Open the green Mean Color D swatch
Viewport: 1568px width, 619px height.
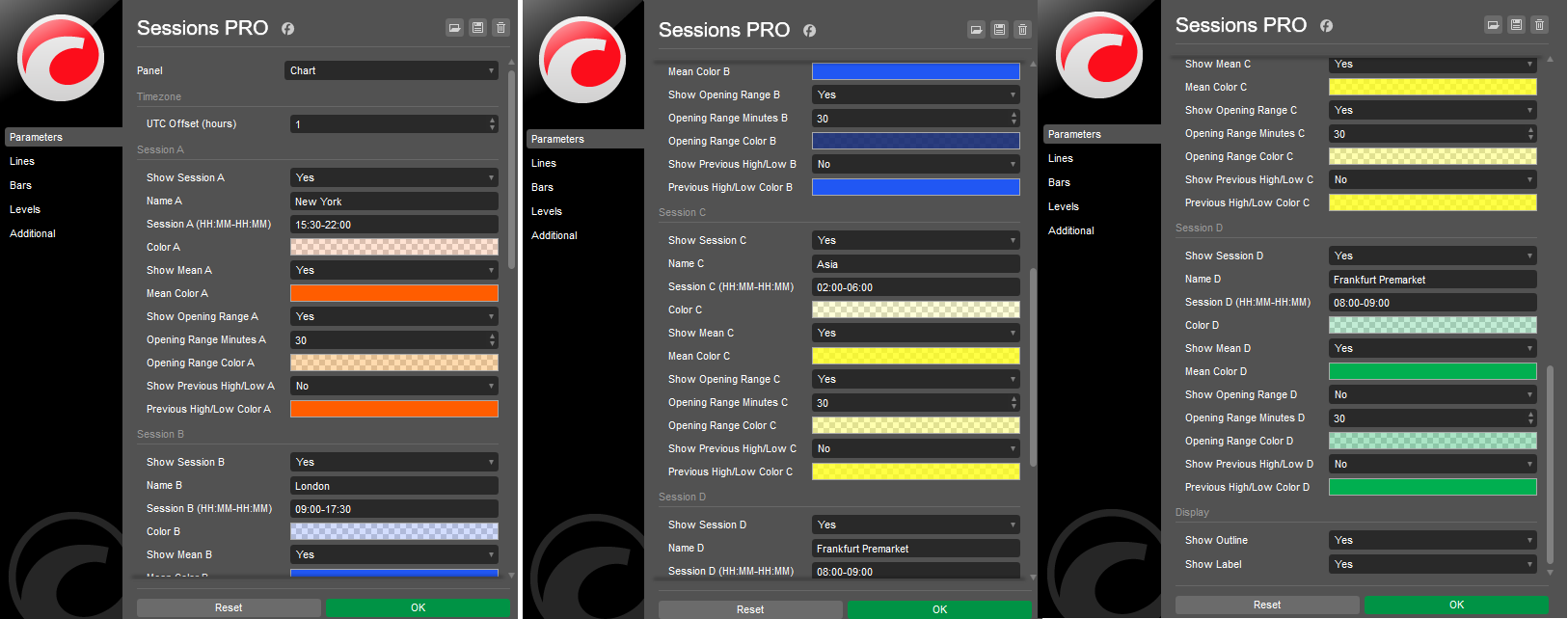(x=1433, y=371)
